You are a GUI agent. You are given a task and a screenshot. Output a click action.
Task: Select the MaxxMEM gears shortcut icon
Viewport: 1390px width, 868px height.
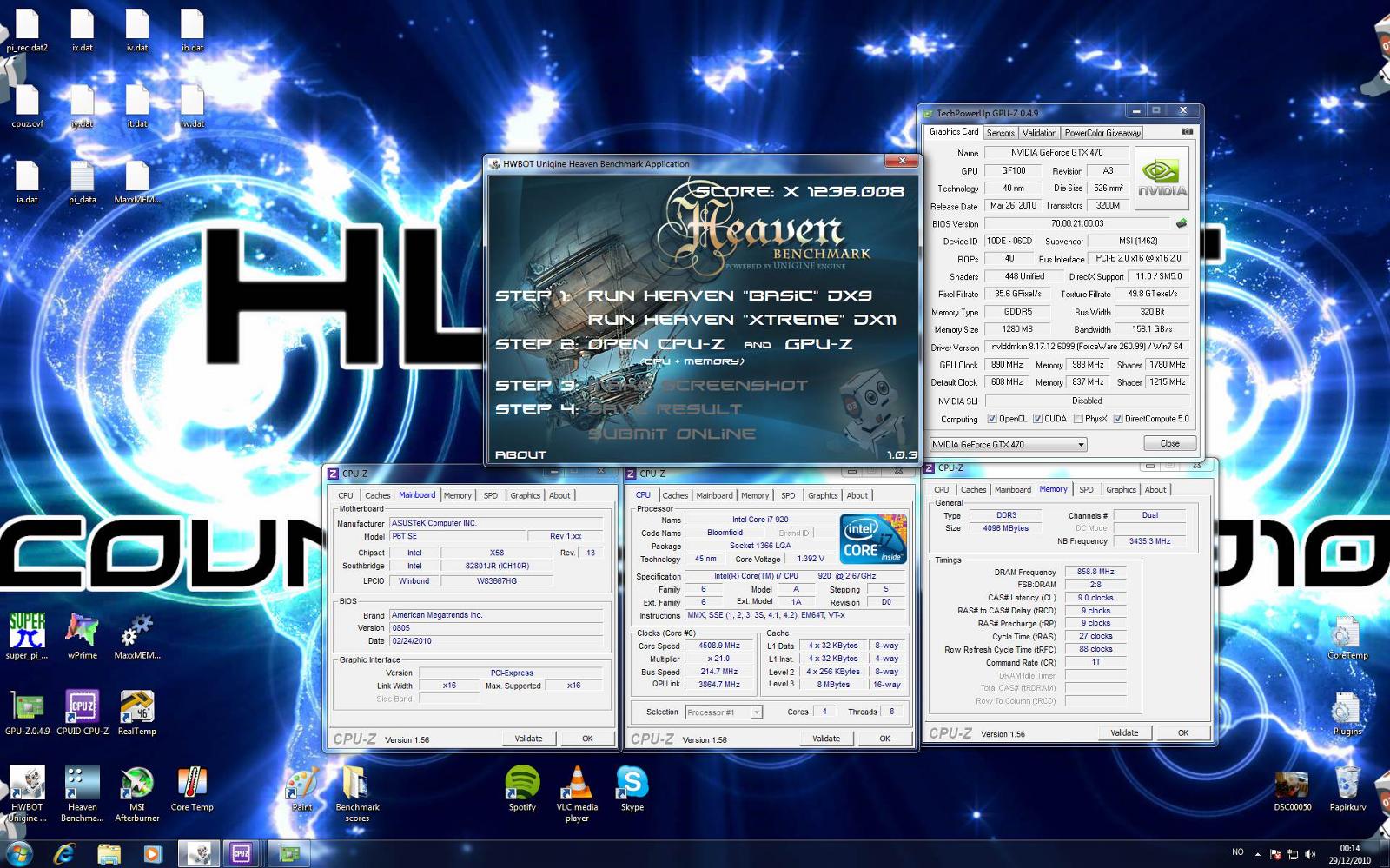[x=137, y=636]
